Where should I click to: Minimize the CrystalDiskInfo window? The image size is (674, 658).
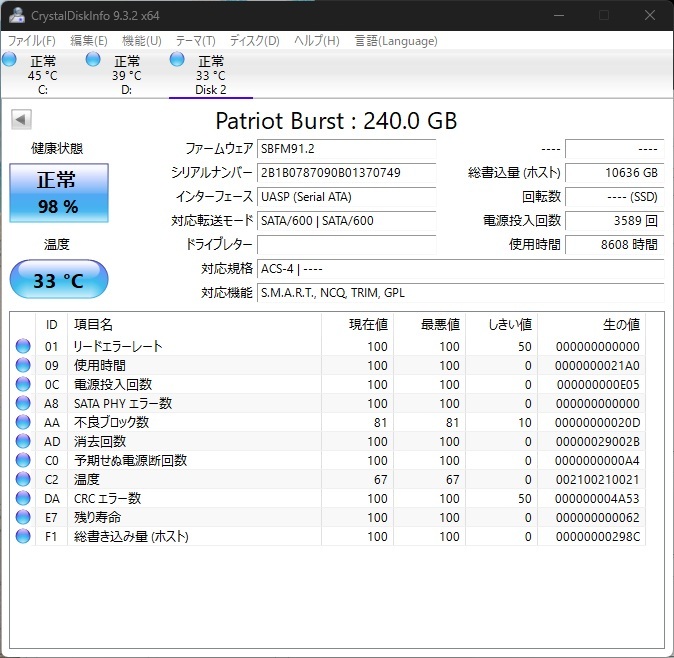(559, 15)
